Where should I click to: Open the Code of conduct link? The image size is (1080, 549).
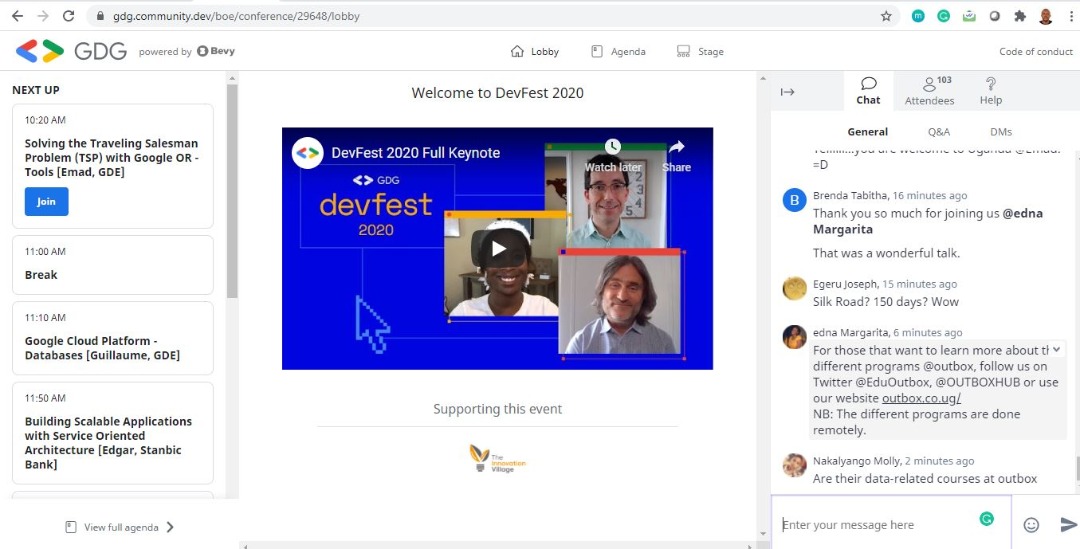1036,52
